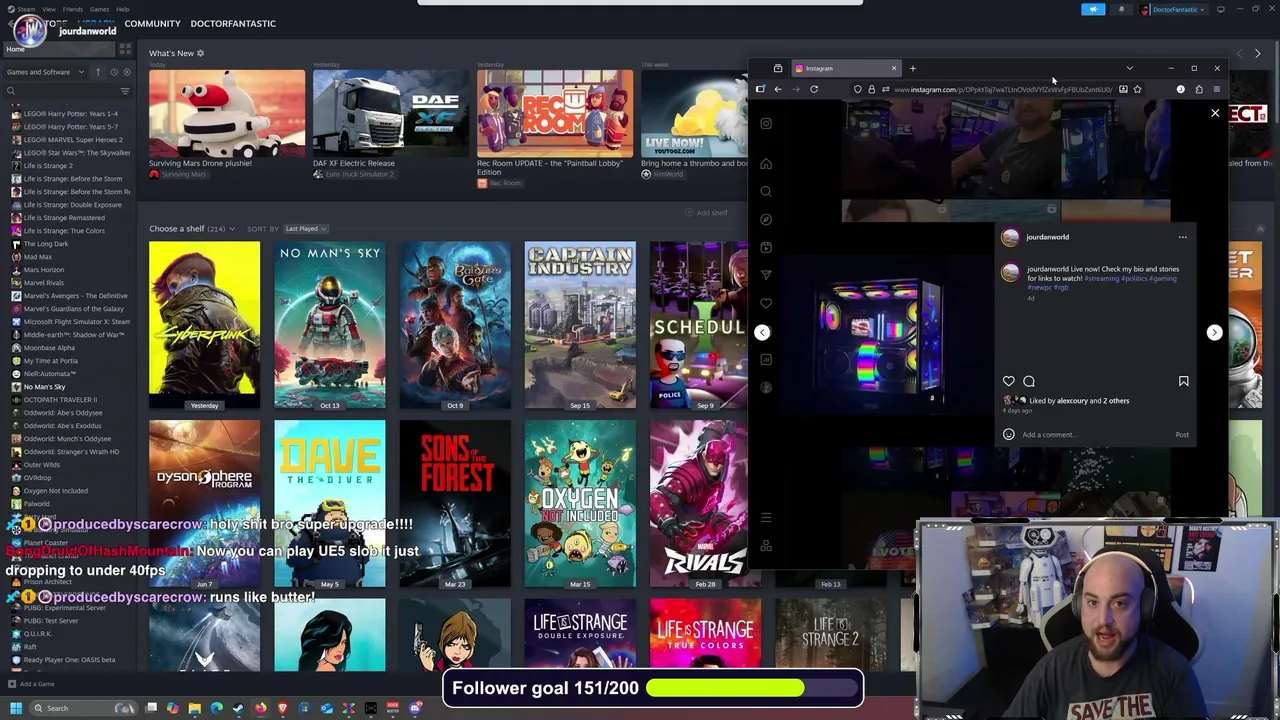
Task: Open a new browser tab
Action: pyautogui.click(x=912, y=68)
